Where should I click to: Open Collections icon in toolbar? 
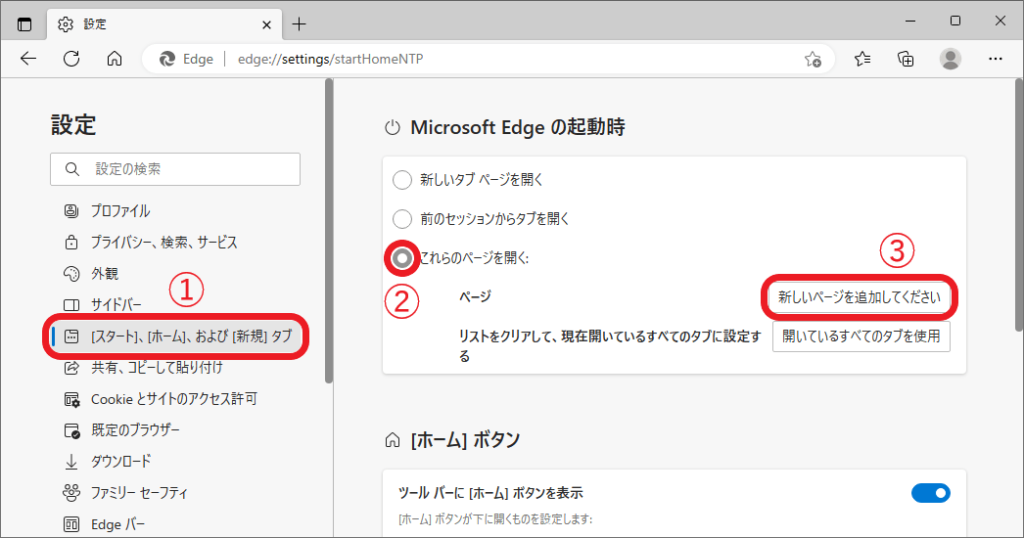pyautogui.click(x=906, y=59)
